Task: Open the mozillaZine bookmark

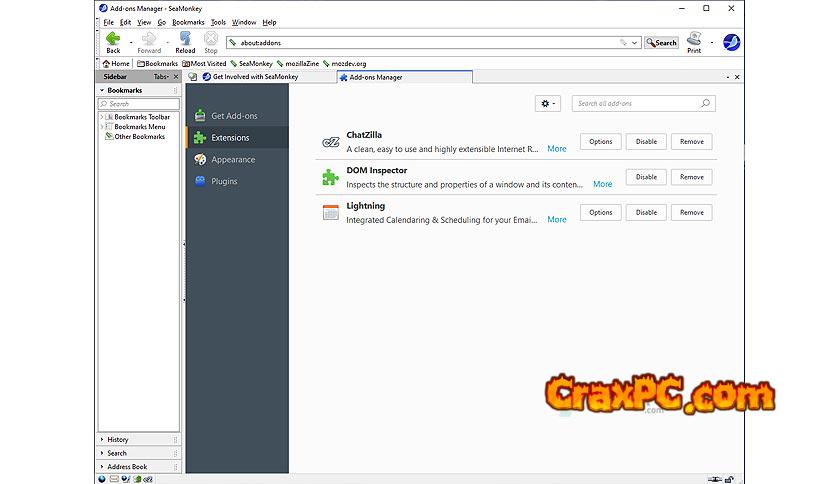Action: pyautogui.click(x=298, y=63)
